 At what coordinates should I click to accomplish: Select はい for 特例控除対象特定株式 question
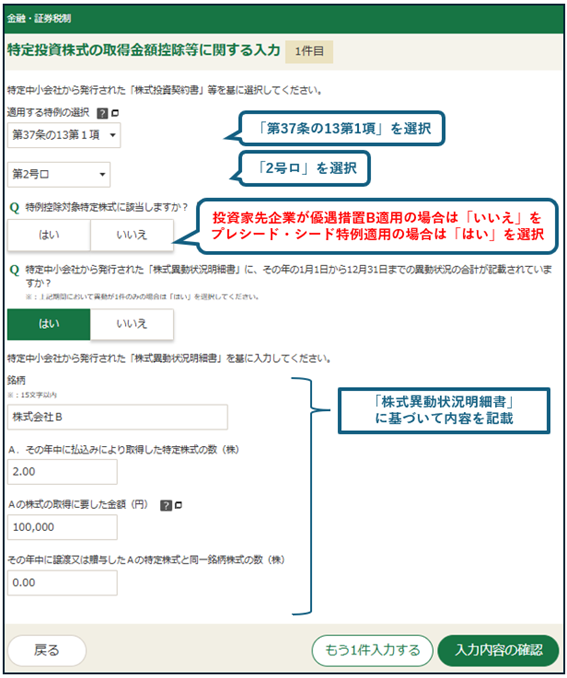click(49, 235)
